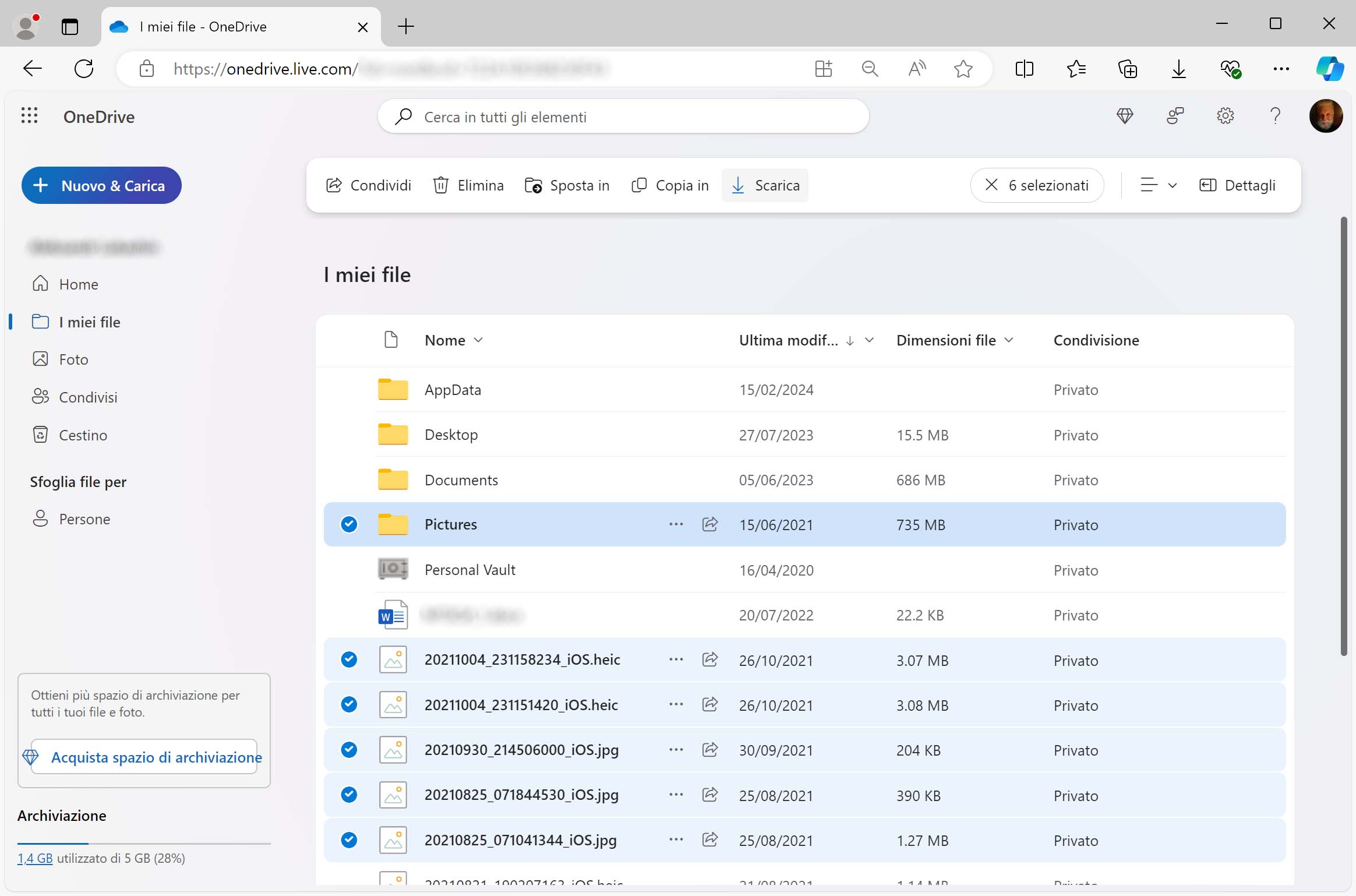Browse files by Persone
1356x896 pixels.
(x=71, y=518)
